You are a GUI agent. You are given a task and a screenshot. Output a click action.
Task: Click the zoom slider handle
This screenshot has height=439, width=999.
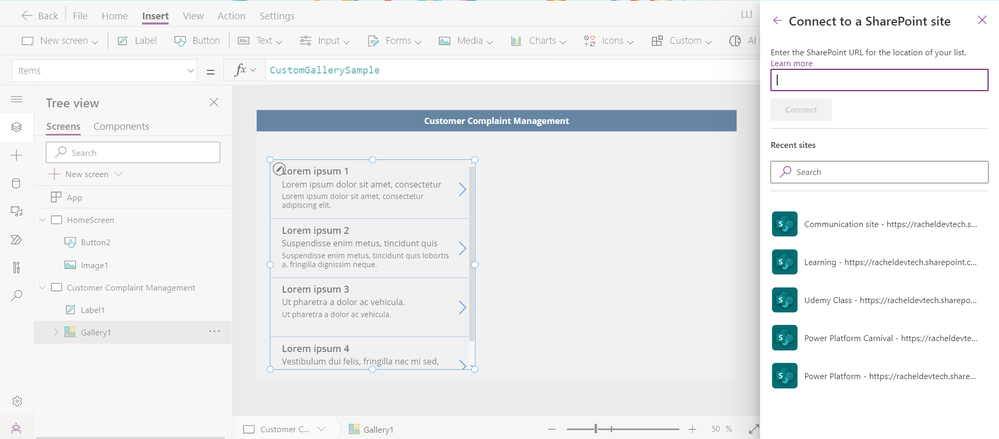pos(596,429)
